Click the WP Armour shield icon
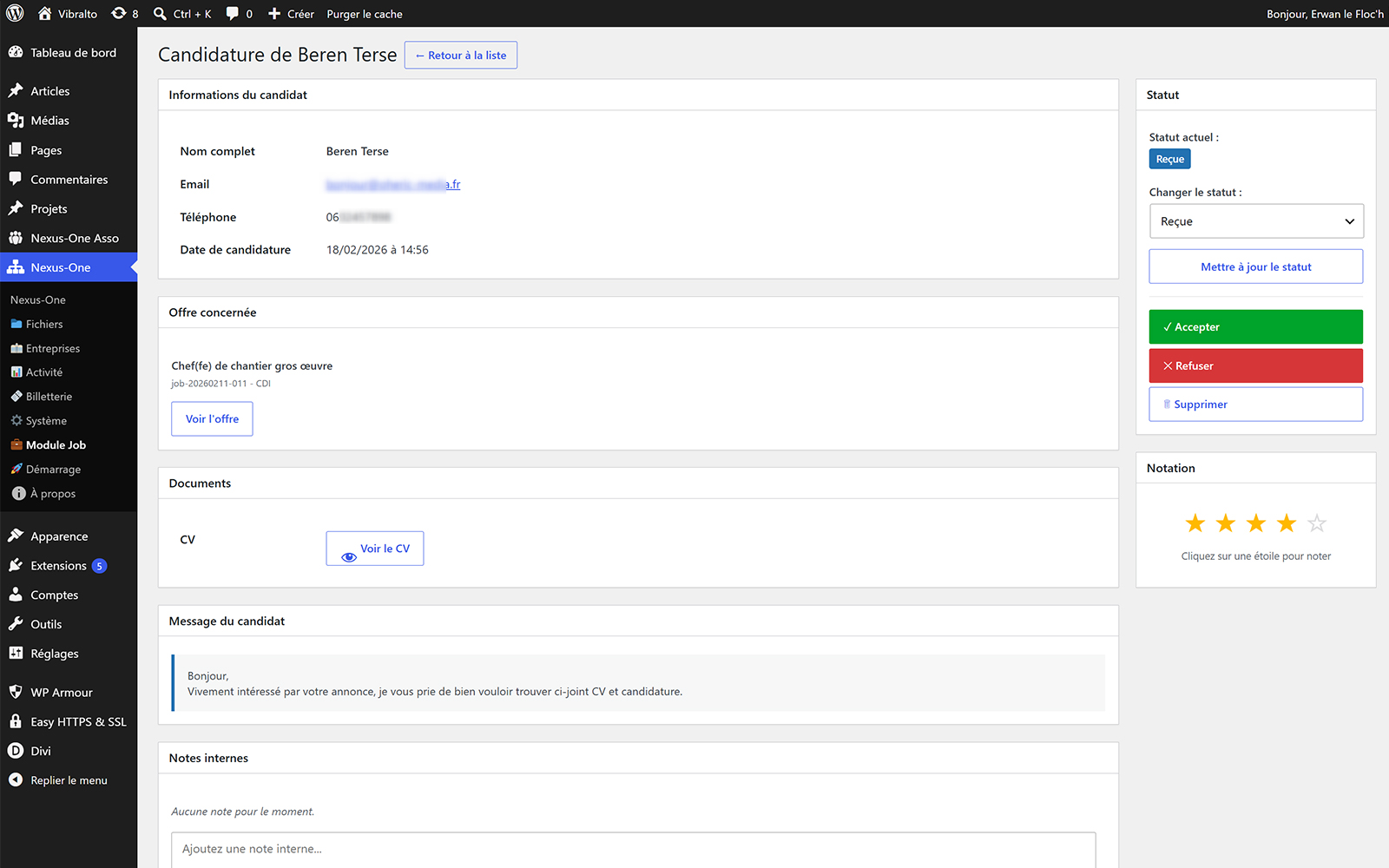Image resolution: width=1389 pixels, height=868 pixels. 16,692
